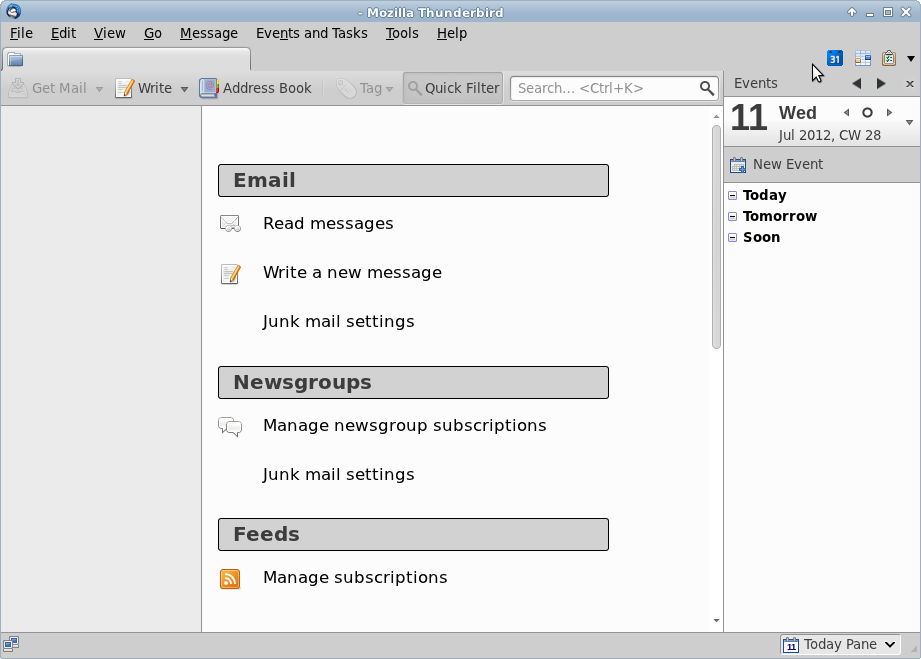Select the mail folder tab
921x659 pixels.
[127, 59]
